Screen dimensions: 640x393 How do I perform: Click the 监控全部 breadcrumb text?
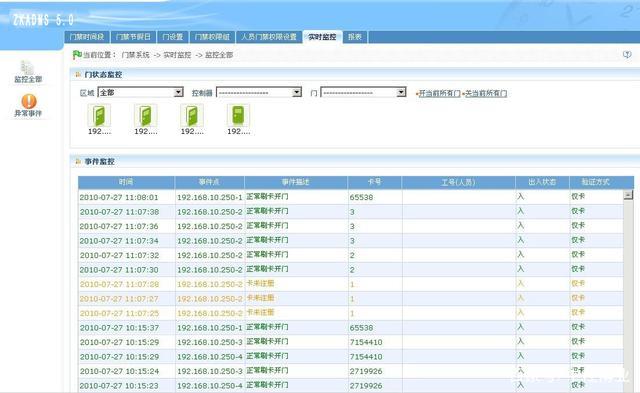(x=219, y=55)
